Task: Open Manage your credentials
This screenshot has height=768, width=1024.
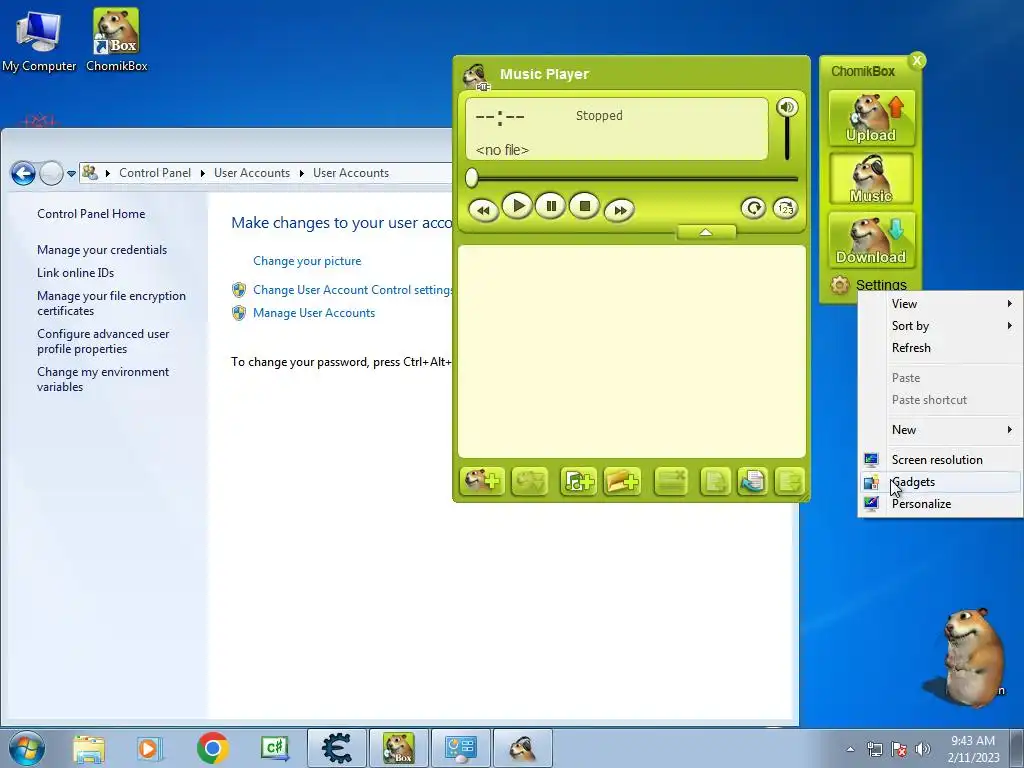Action: [102, 249]
